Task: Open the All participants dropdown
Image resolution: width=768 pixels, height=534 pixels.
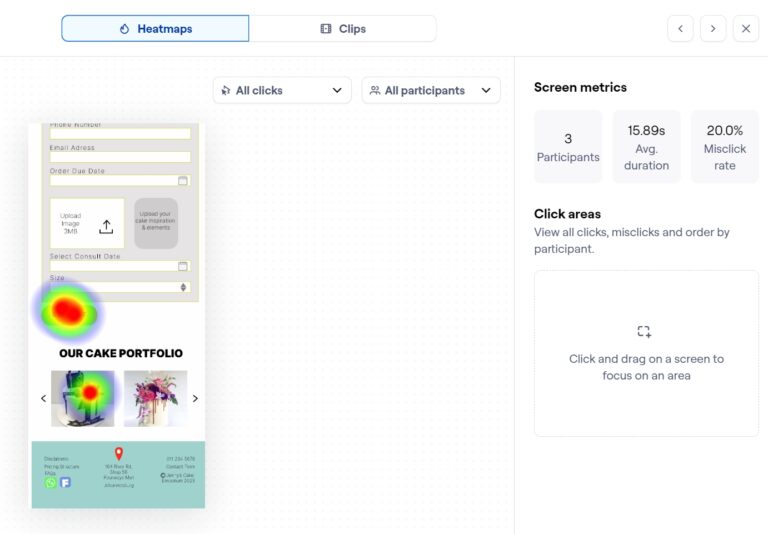Action: pyautogui.click(x=430, y=90)
